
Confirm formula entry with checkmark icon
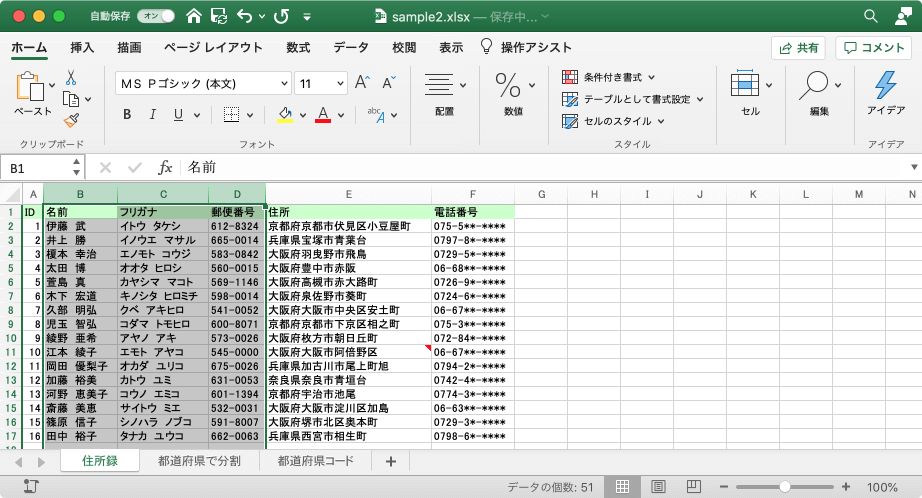click(x=135, y=168)
